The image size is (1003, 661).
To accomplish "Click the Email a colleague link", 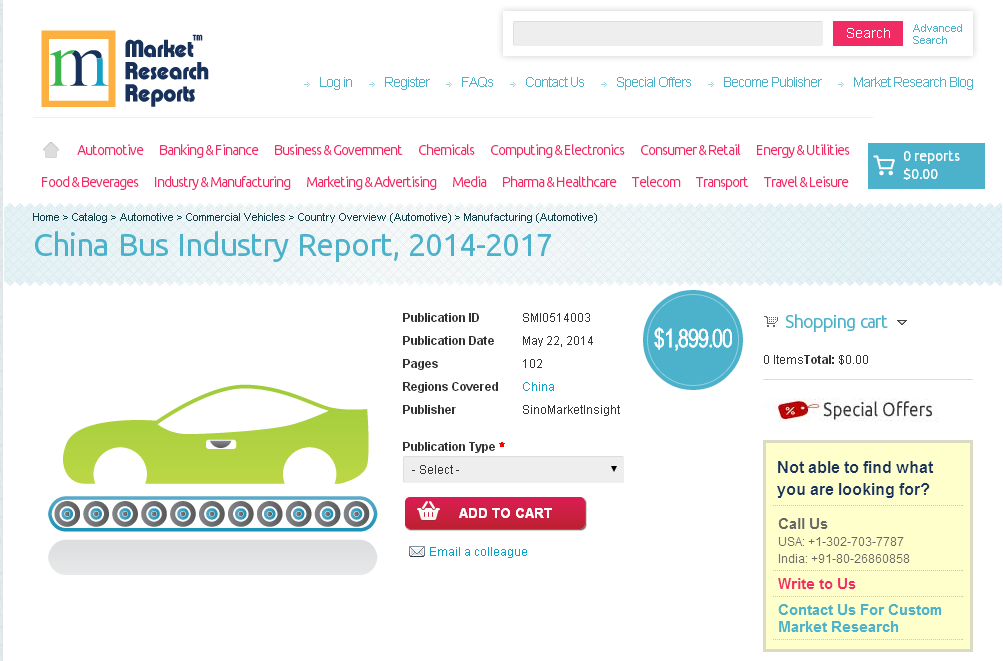I will point(478,552).
